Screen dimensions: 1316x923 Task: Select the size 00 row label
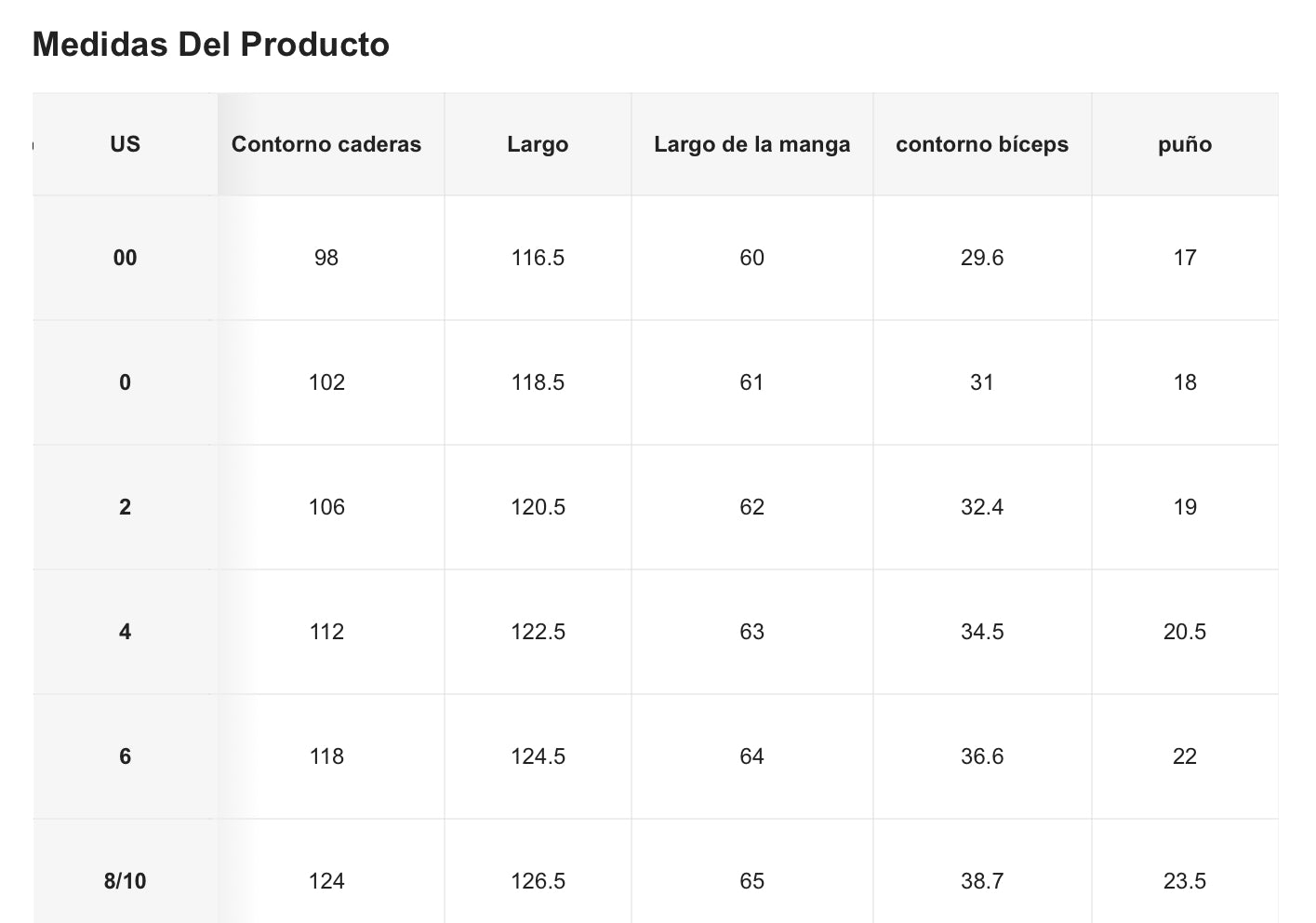coord(125,258)
